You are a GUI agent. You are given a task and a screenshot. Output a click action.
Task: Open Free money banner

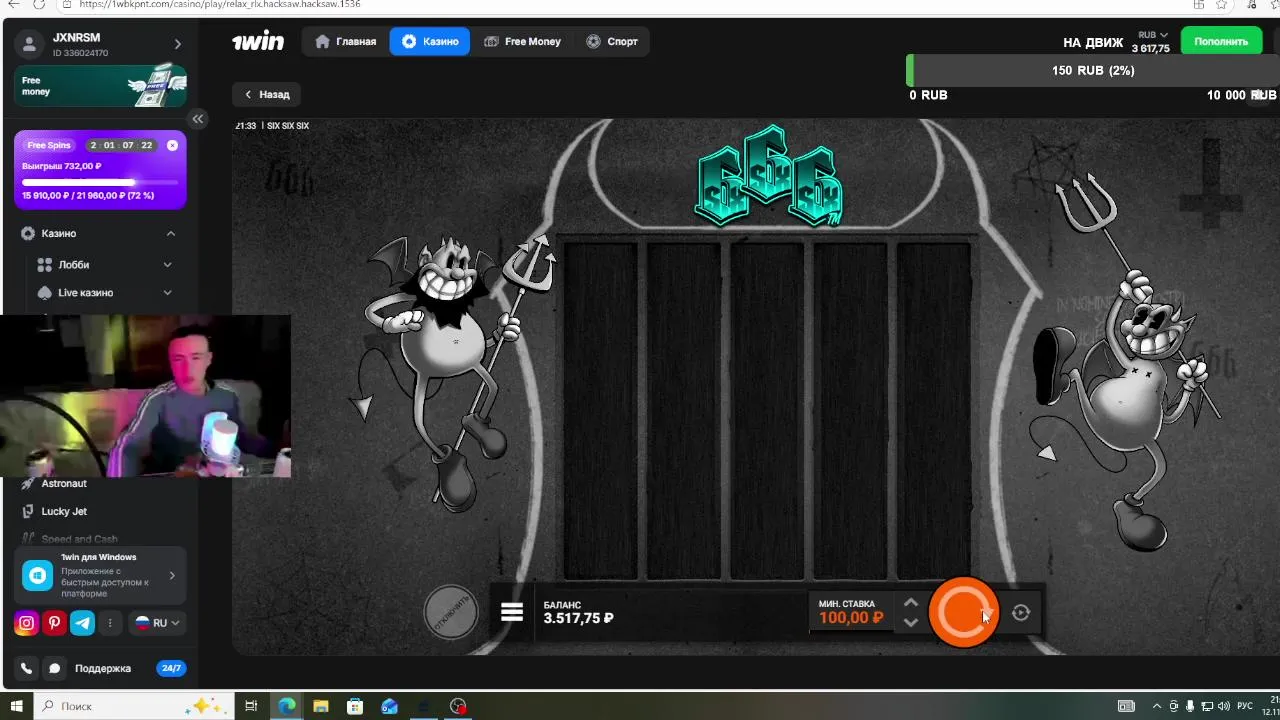[100, 86]
